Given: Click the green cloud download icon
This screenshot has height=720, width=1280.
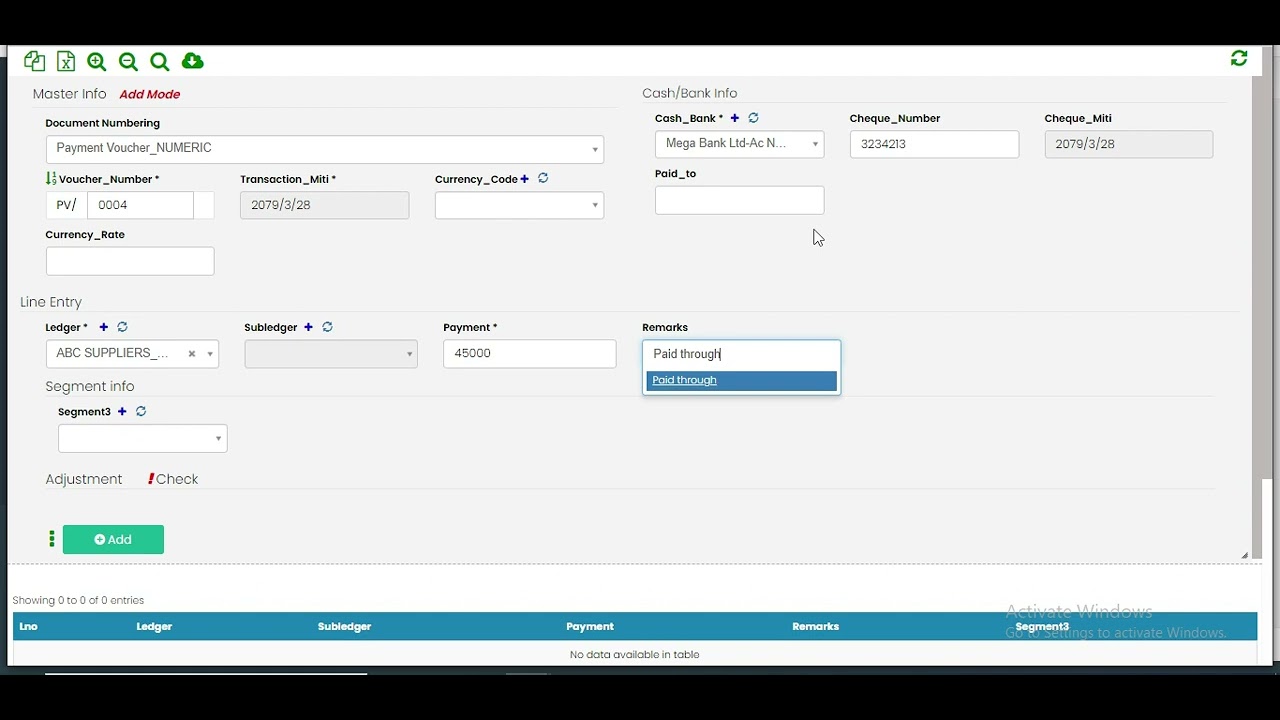Looking at the screenshot, I should pyautogui.click(x=193, y=62).
